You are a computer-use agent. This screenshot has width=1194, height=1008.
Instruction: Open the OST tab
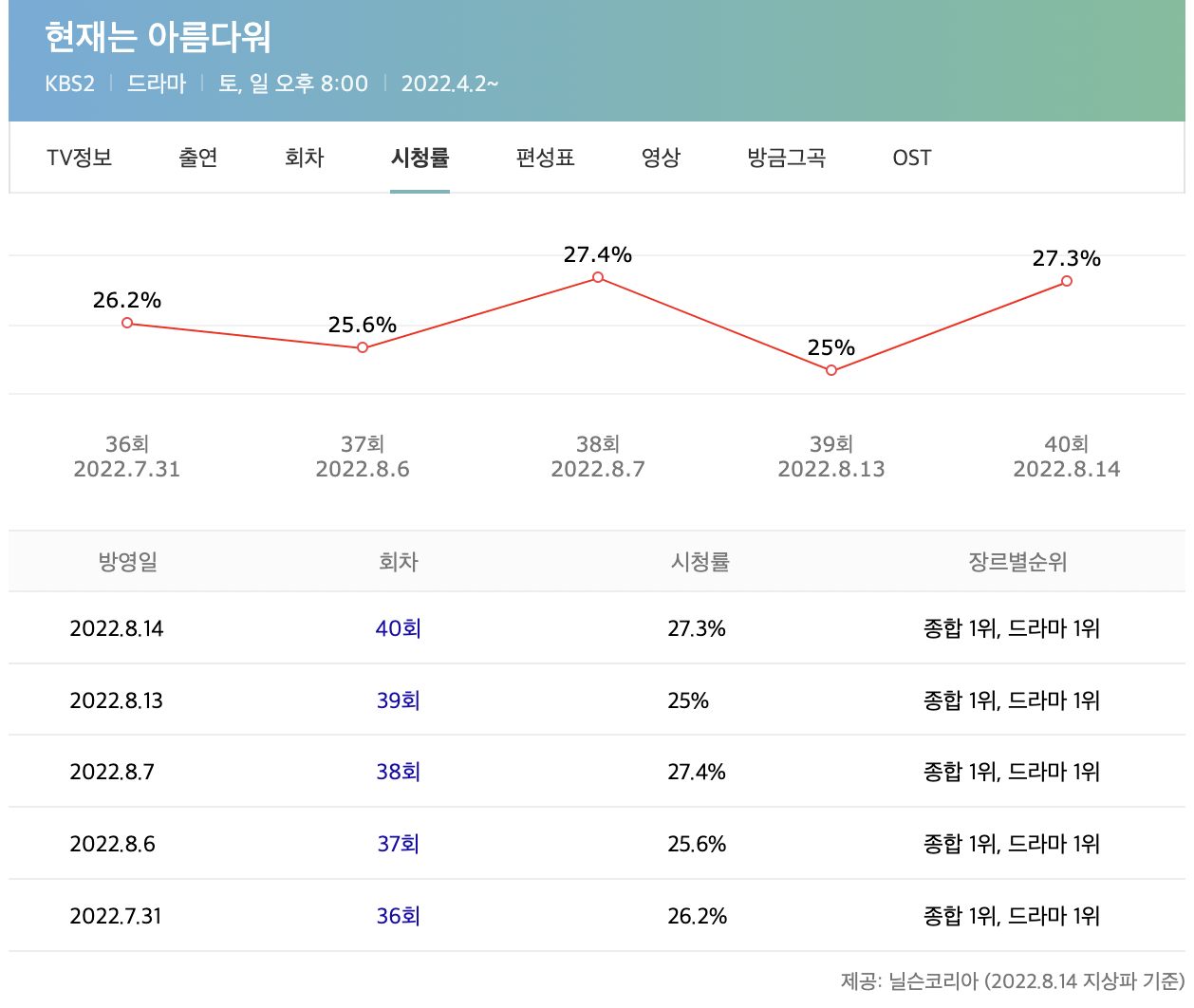[x=910, y=159]
